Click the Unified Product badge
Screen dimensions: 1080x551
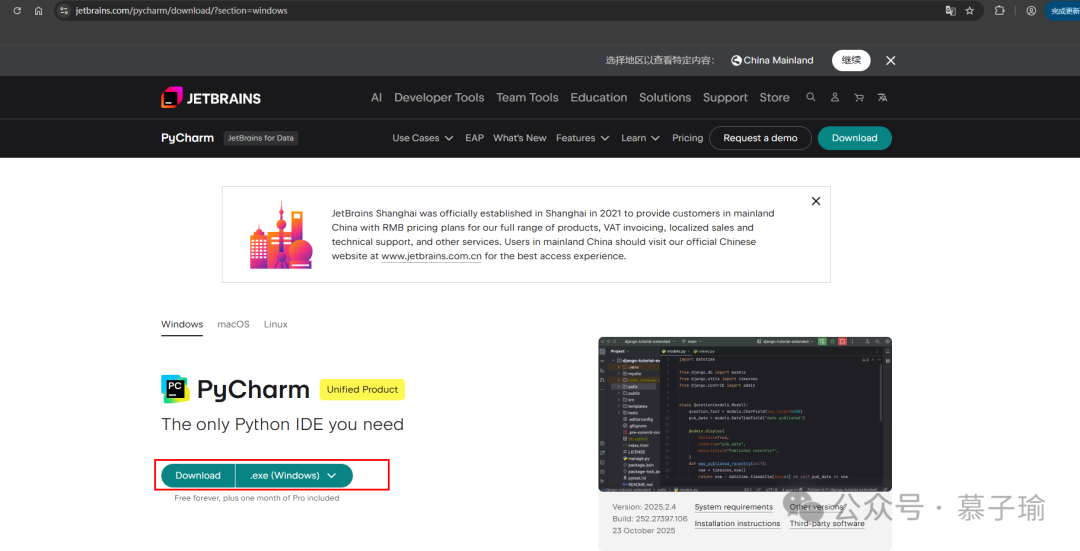point(362,389)
